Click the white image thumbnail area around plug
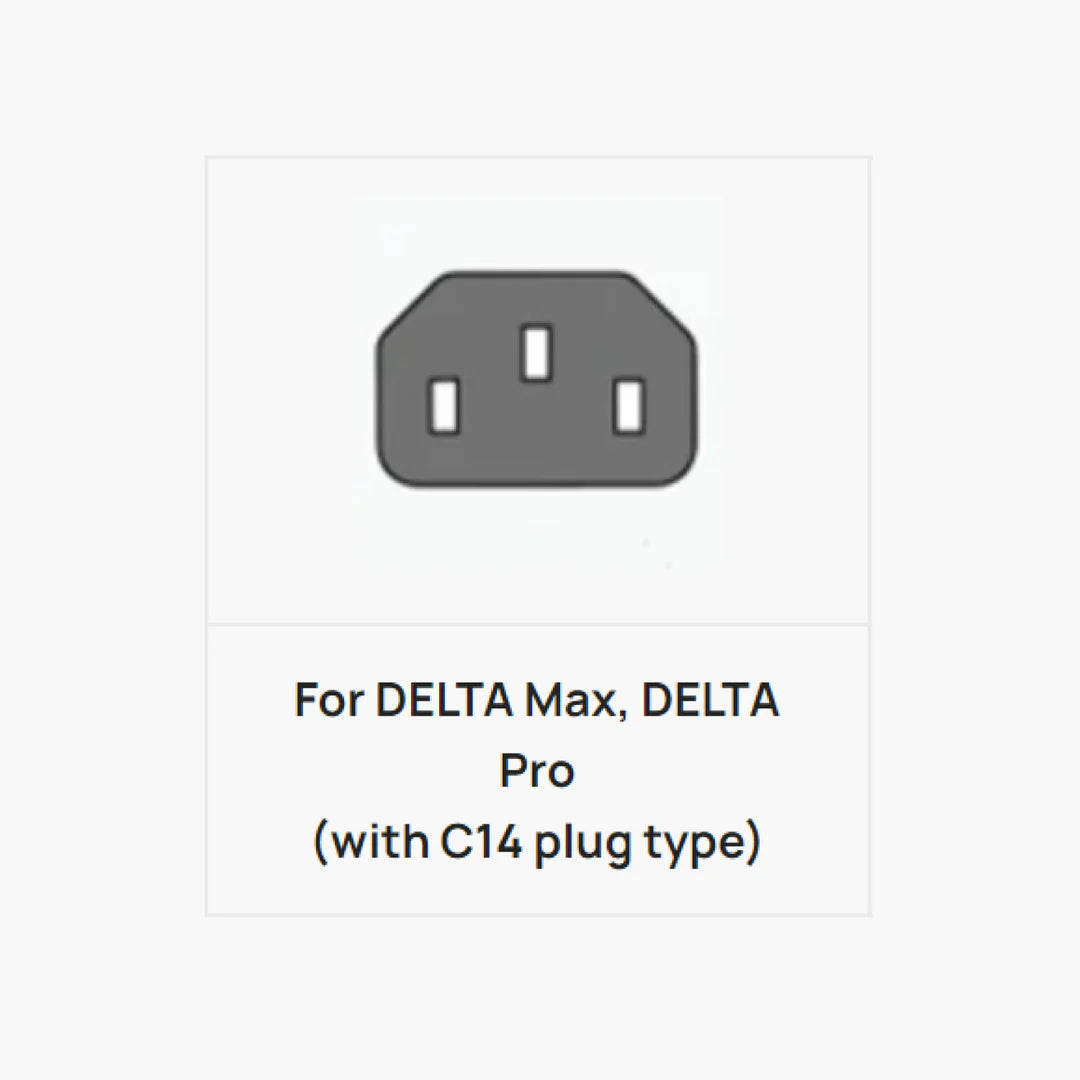Image resolution: width=1080 pixels, height=1080 pixels. [538, 381]
